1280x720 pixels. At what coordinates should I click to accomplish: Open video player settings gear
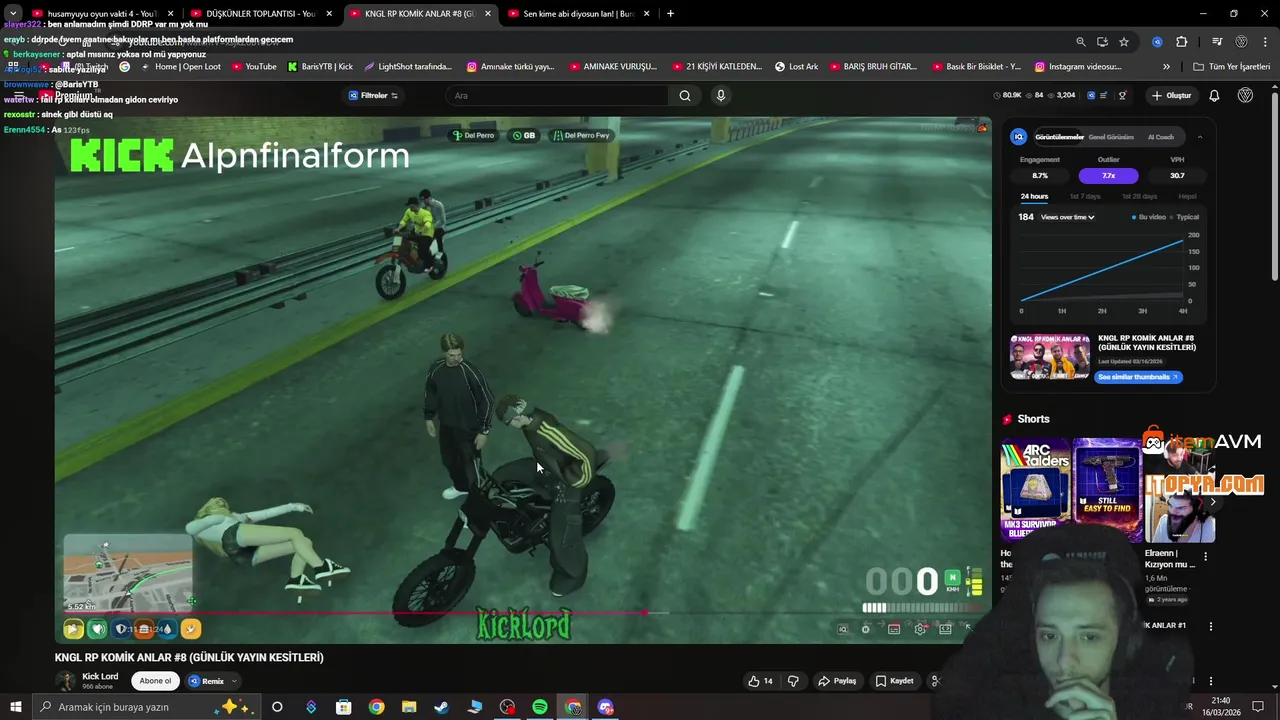(x=920, y=629)
